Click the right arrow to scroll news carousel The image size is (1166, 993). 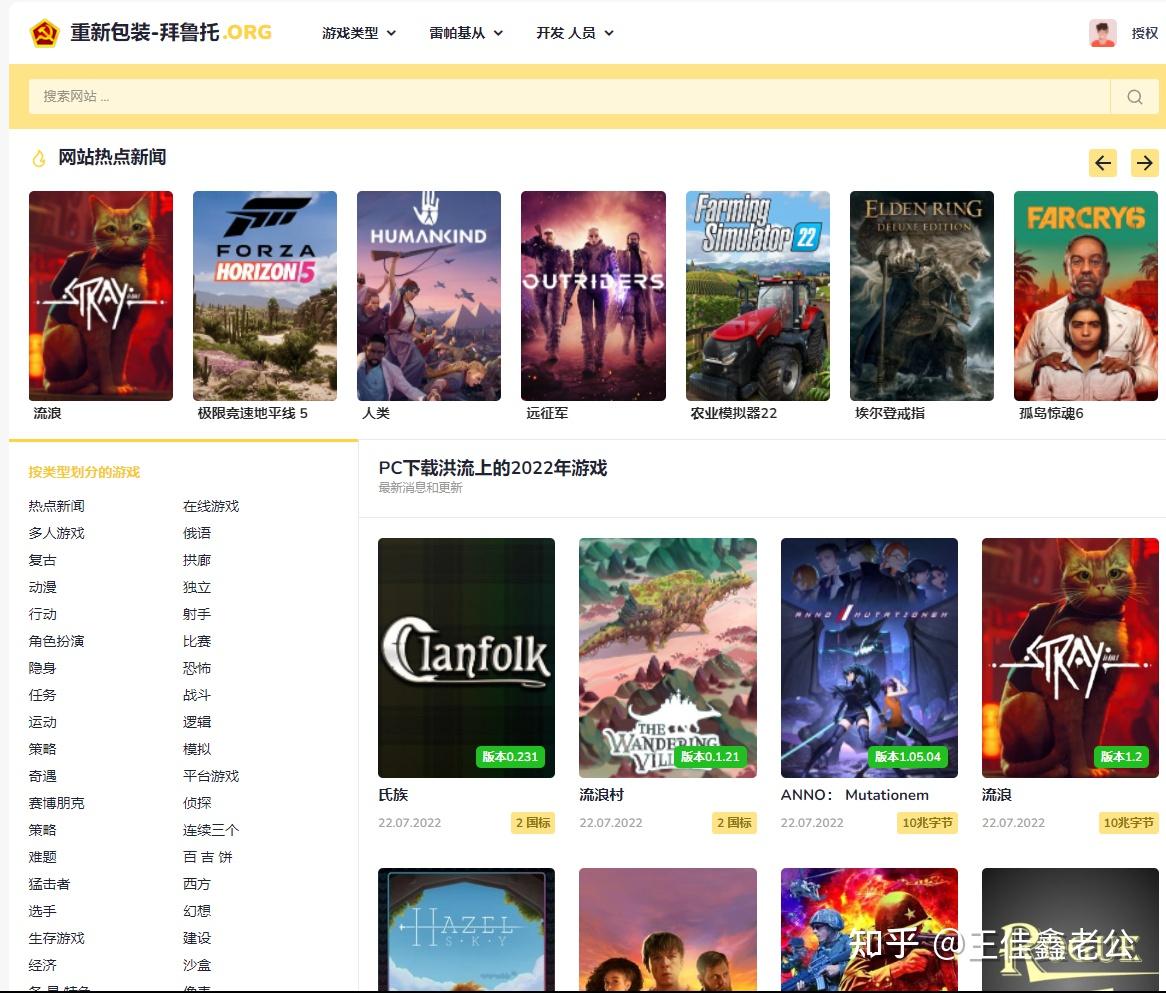pyautogui.click(x=1144, y=162)
